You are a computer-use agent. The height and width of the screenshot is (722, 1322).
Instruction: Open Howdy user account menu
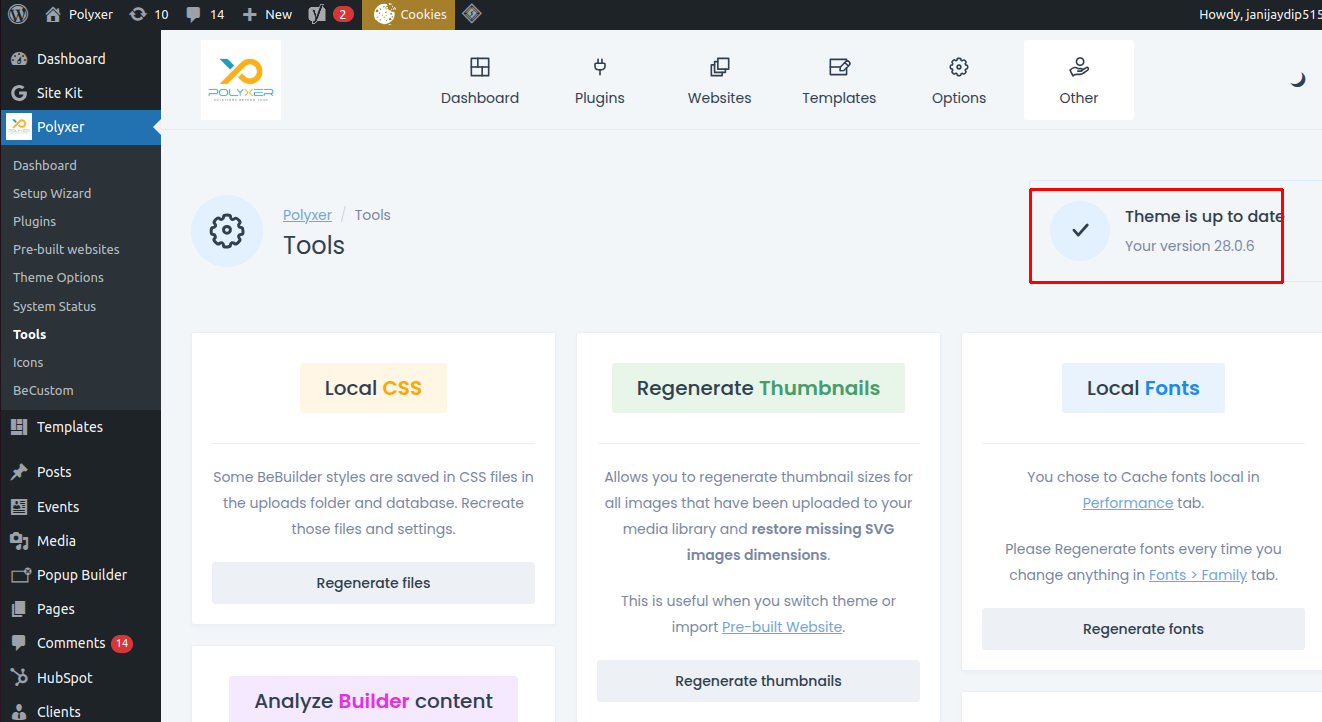click(x=1260, y=14)
